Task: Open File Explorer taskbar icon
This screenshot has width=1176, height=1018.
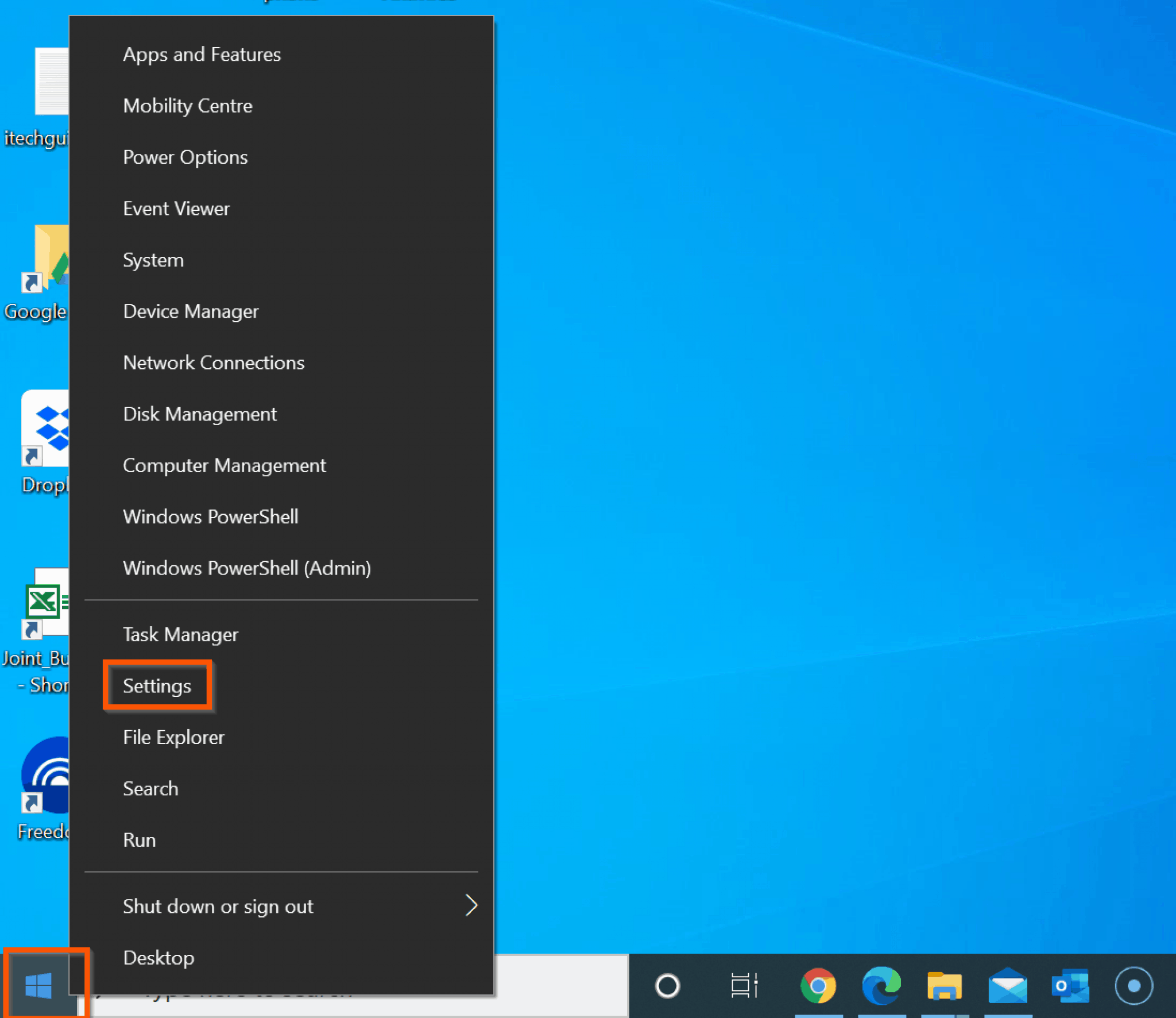Action: pos(945,986)
